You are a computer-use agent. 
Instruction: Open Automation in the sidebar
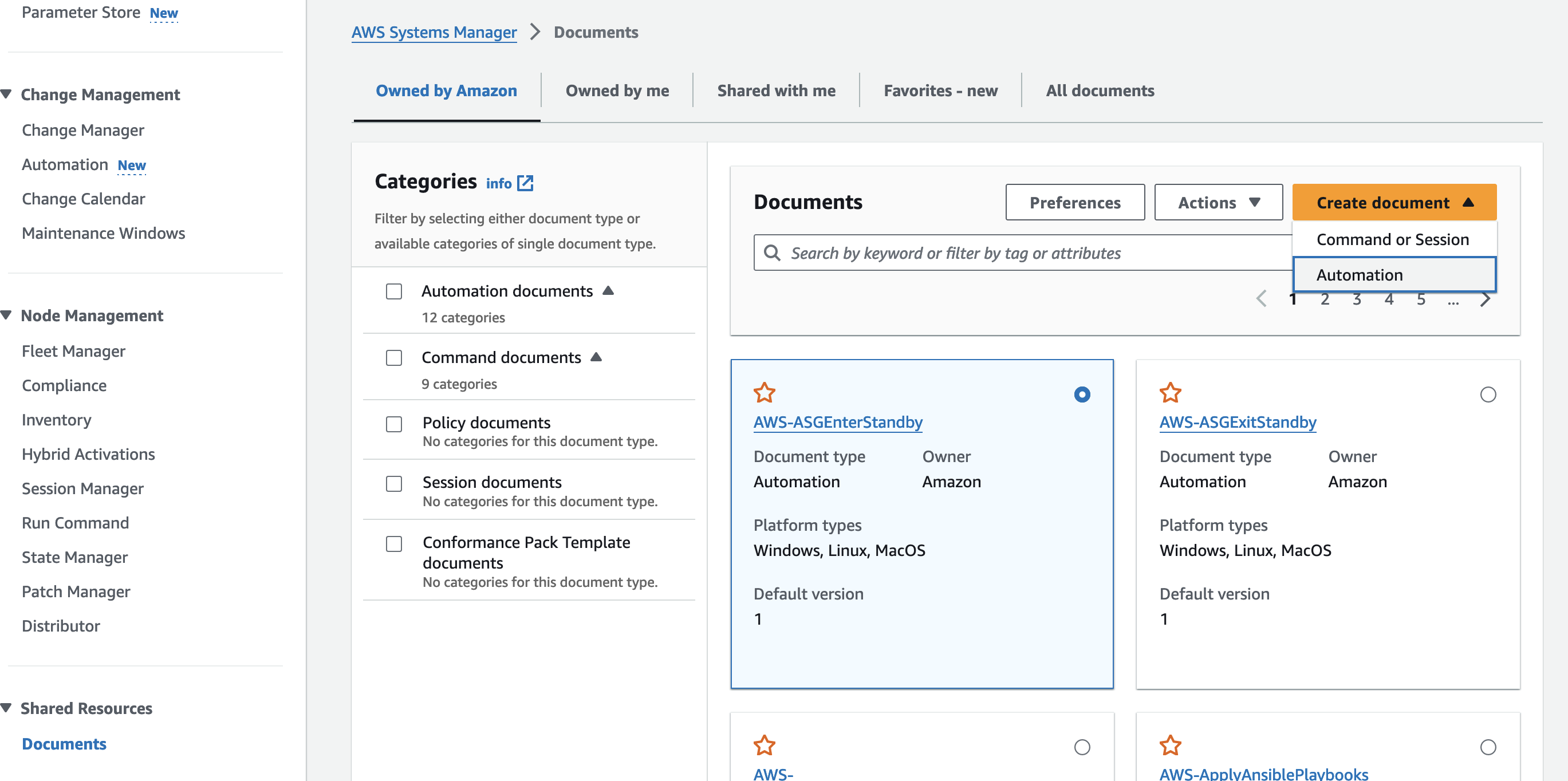(x=65, y=164)
